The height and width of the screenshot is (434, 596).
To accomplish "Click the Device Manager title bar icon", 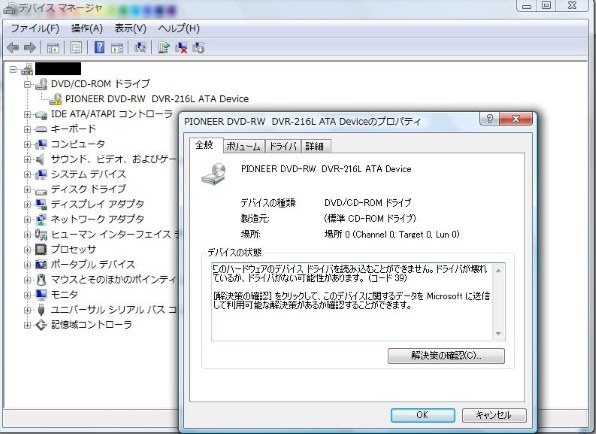I will click(10, 8).
